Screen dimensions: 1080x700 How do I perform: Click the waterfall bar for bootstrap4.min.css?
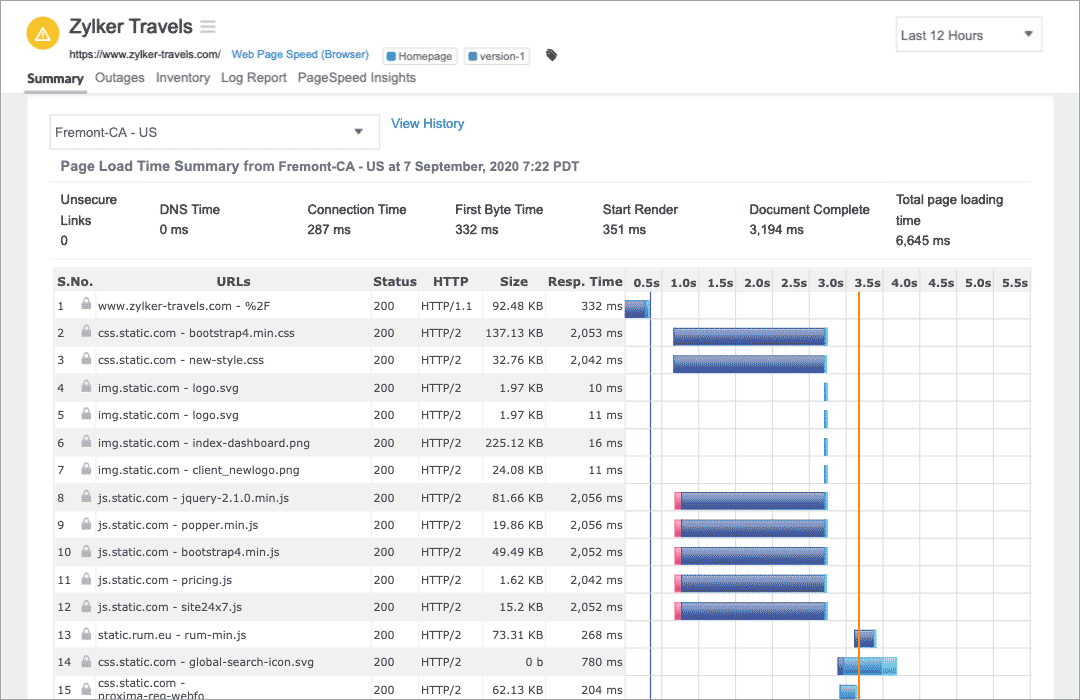pyautogui.click(x=749, y=337)
